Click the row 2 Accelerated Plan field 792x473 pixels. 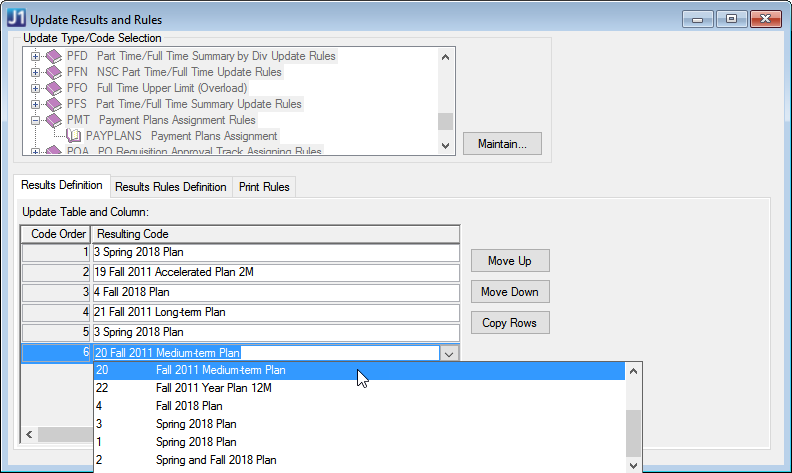(x=275, y=272)
